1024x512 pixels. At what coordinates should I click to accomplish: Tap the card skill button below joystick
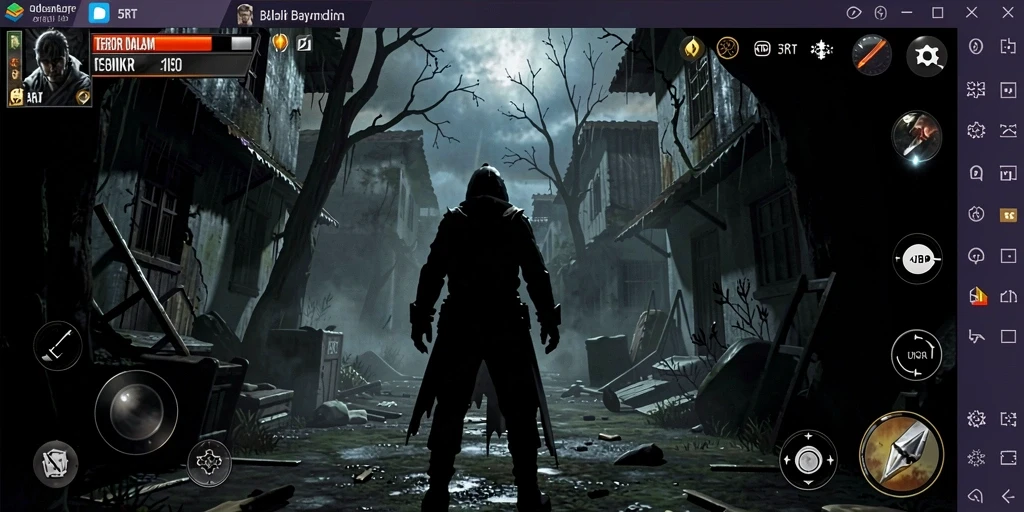[56, 464]
